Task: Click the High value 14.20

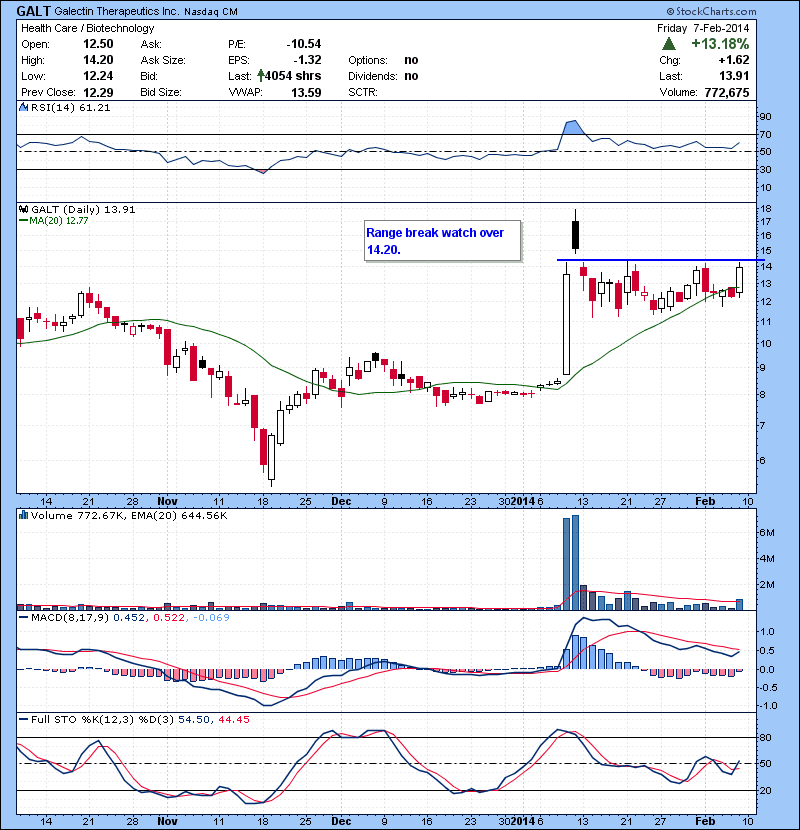Action: pos(98,60)
